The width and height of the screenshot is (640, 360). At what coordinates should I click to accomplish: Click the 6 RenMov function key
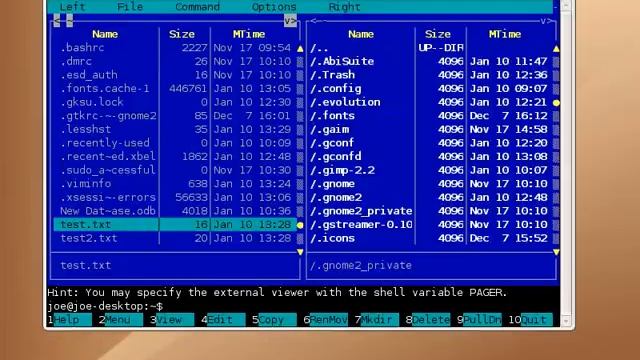(x=325, y=320)
